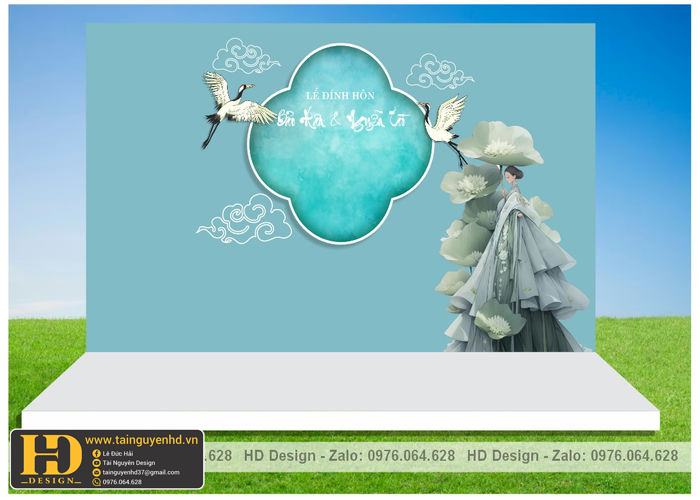Click the Lê Đức Hải Facebook name
700x500 pixels.
click(120, 454)
